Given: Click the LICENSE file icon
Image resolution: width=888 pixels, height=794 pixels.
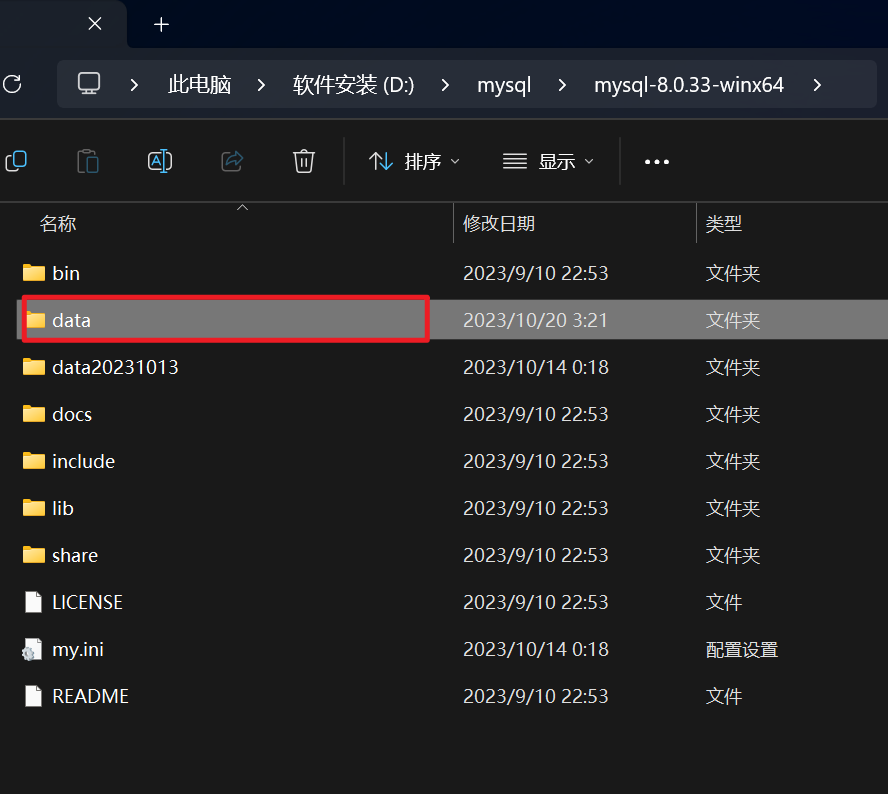Looking at the screenshot, I should (31, 602).
